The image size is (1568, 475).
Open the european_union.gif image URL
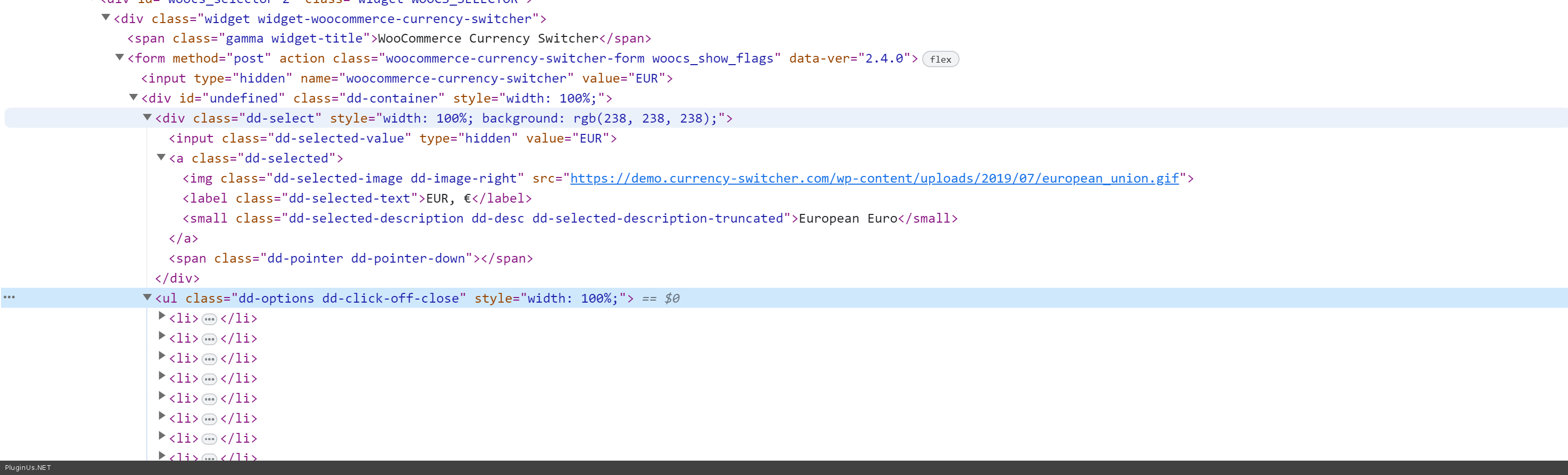(874, 179)
